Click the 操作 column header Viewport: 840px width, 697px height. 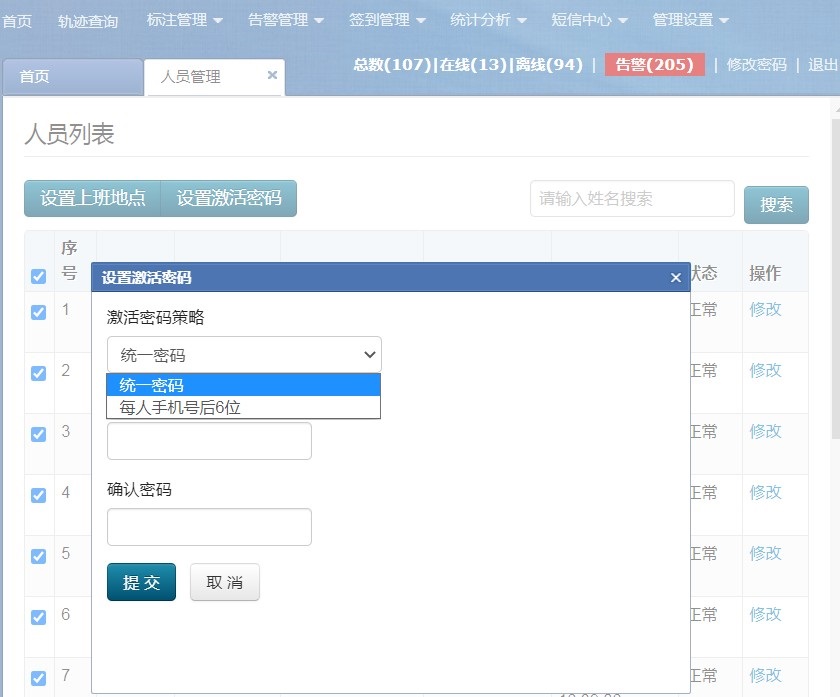point(765,273)
